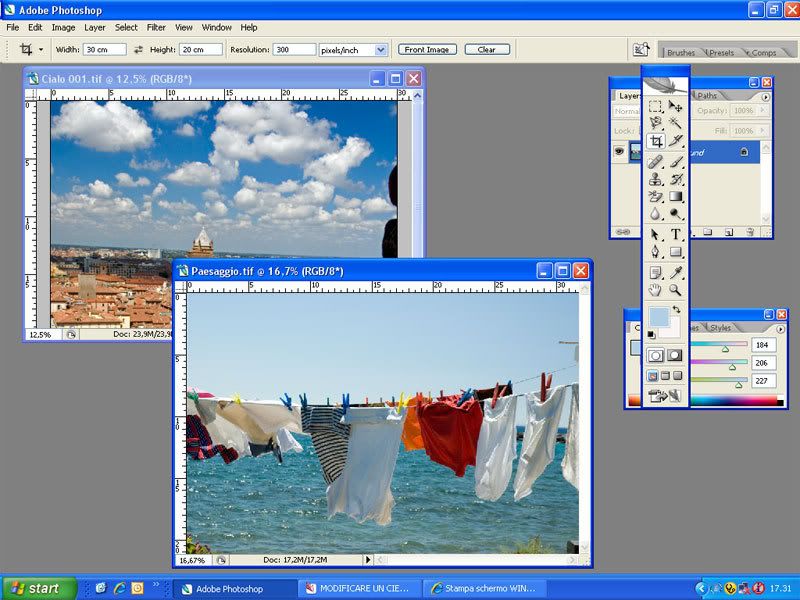Viewport: 800px width, 600px height.
Task: Select the Healing Brush tool
Action: (656, 162)
